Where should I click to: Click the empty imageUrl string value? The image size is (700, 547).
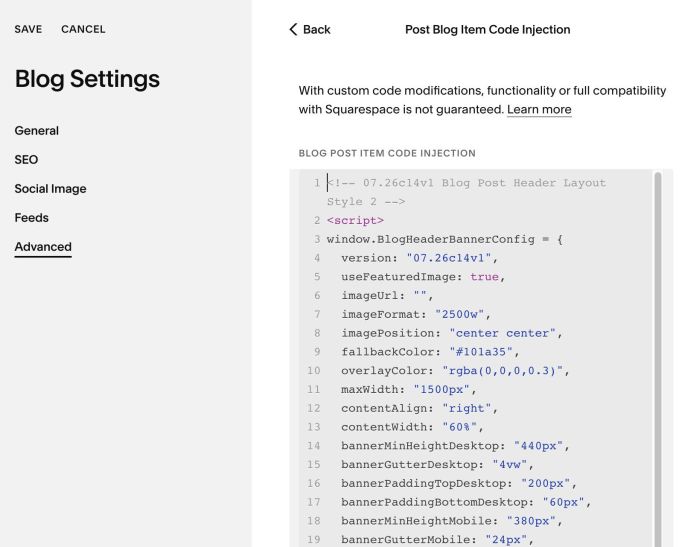(420, 296)
